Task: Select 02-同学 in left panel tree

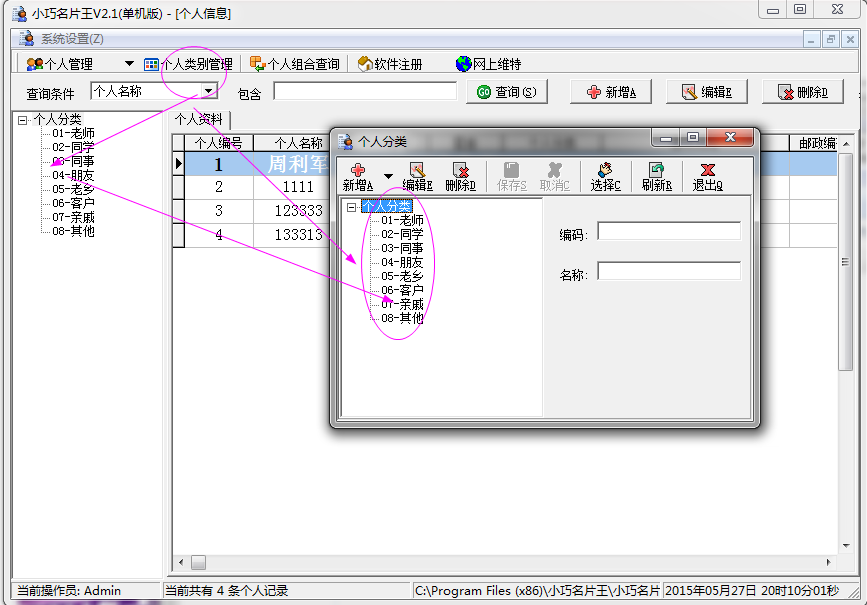Action: click(x=73, y=147)
